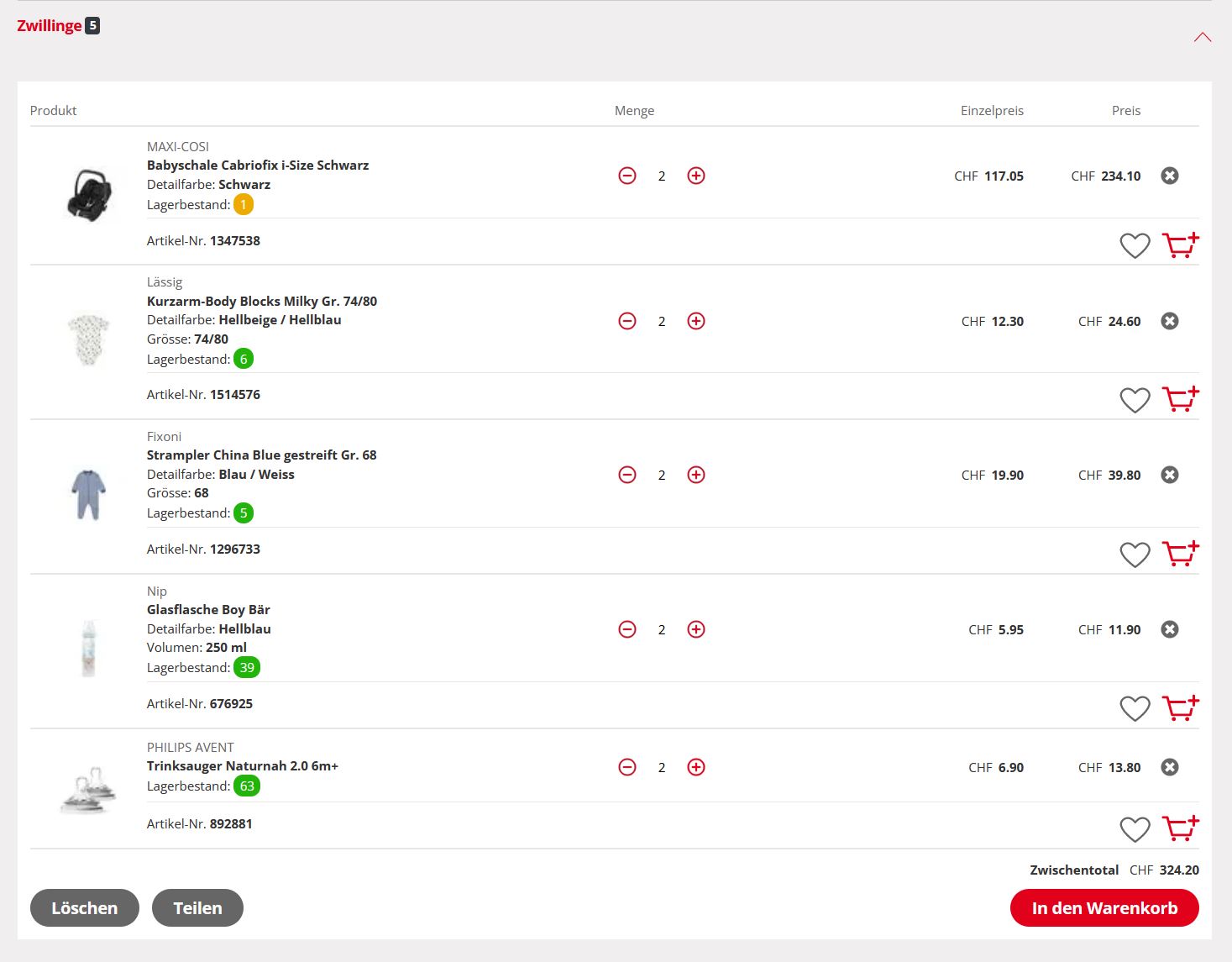Increase quantity of Babyschale Cabriofix i-Size
Image resolution: width=1232 pixels, height=962 pixels.
[x=696, y=176]
